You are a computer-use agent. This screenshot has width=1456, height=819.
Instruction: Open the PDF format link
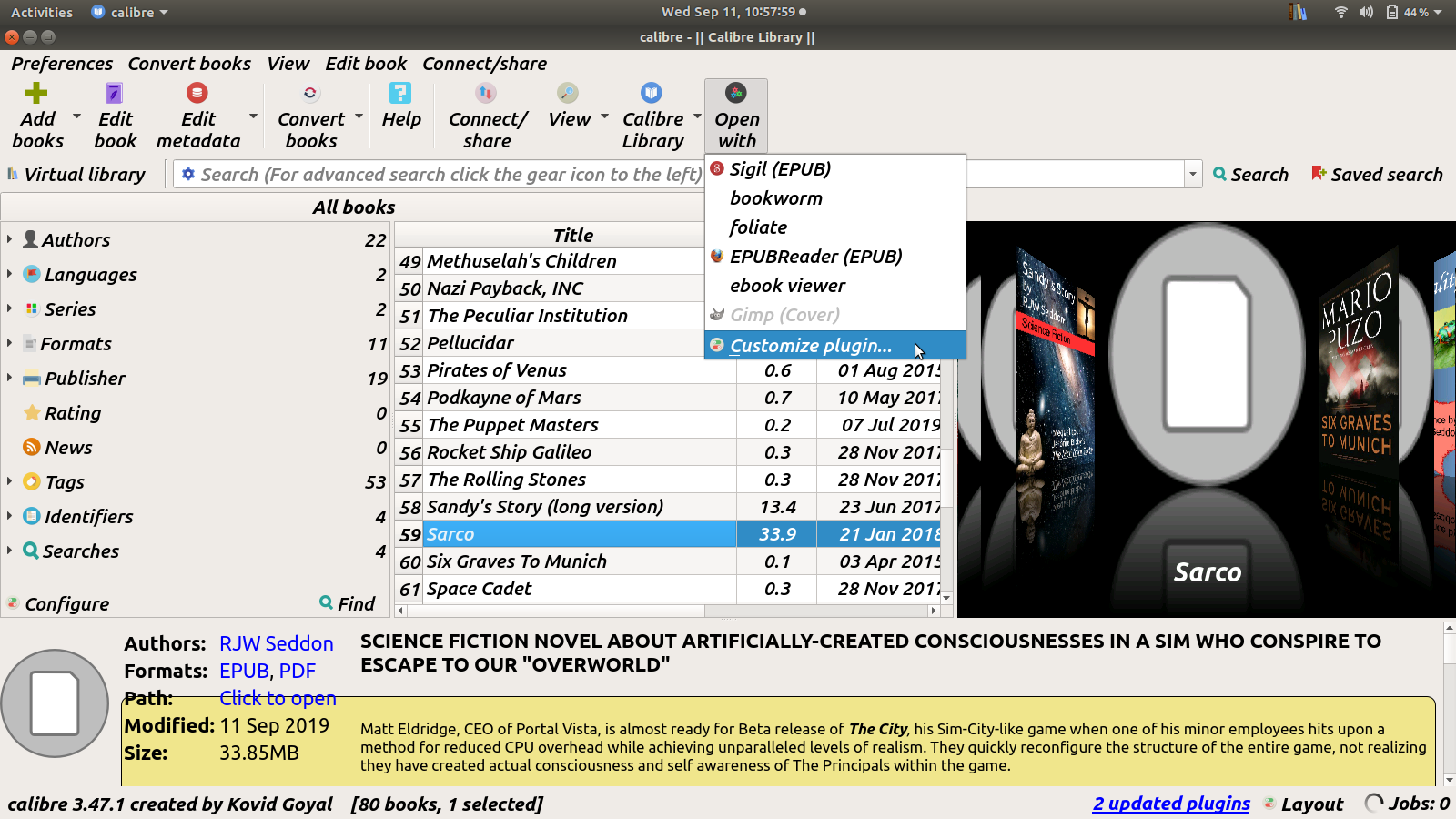tap(298, 671)
